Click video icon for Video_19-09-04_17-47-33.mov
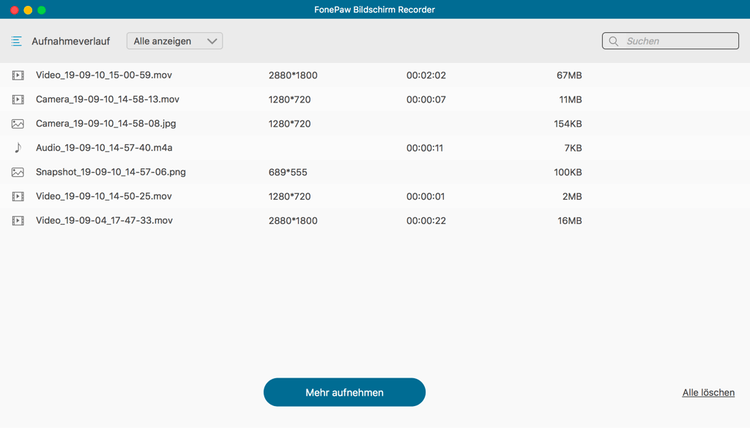 pos(18,220)
